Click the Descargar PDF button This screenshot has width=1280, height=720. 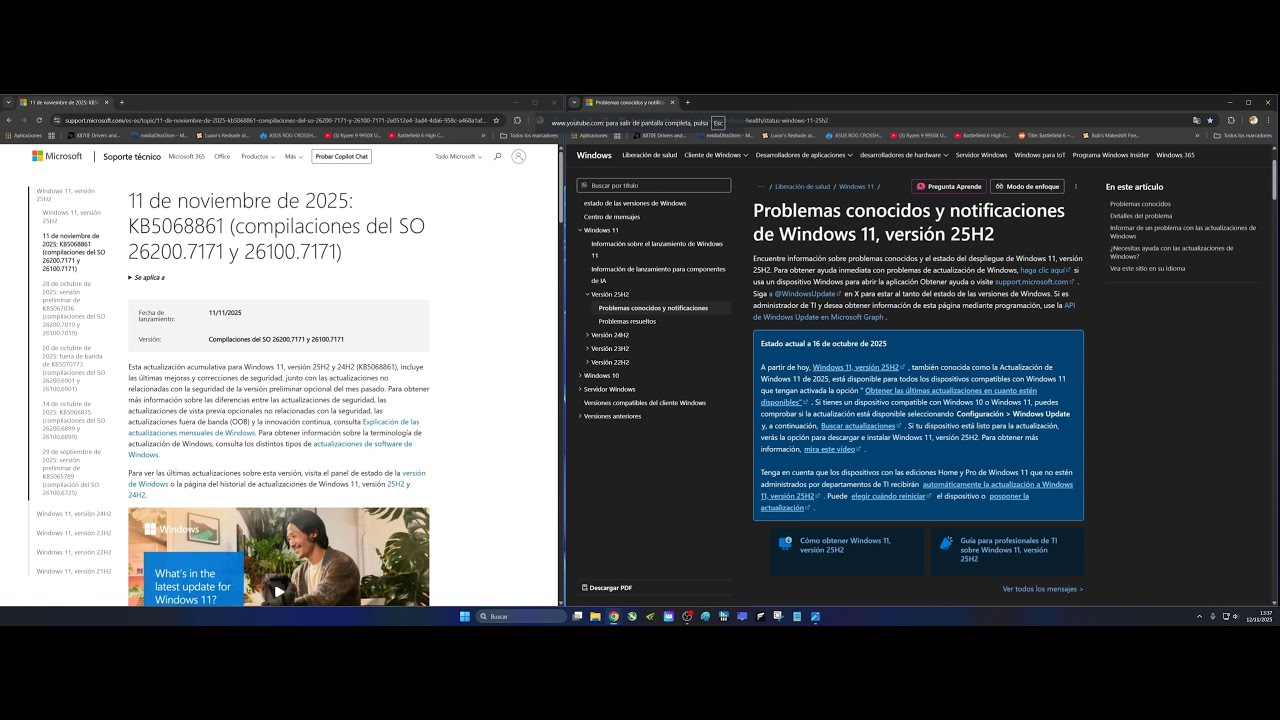coord(607,588)
